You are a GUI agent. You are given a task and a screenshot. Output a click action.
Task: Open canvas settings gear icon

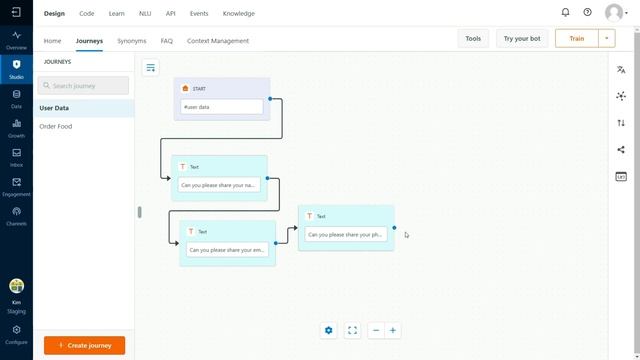[329, 330]
